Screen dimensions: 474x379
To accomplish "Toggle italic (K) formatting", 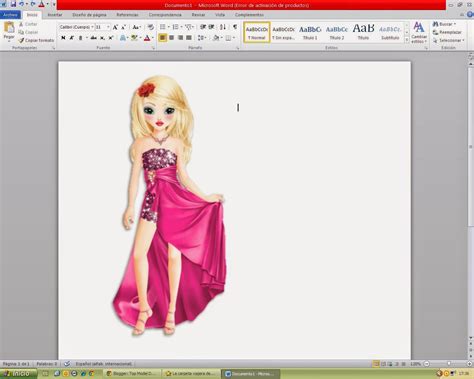I will (x=72, y=38).
